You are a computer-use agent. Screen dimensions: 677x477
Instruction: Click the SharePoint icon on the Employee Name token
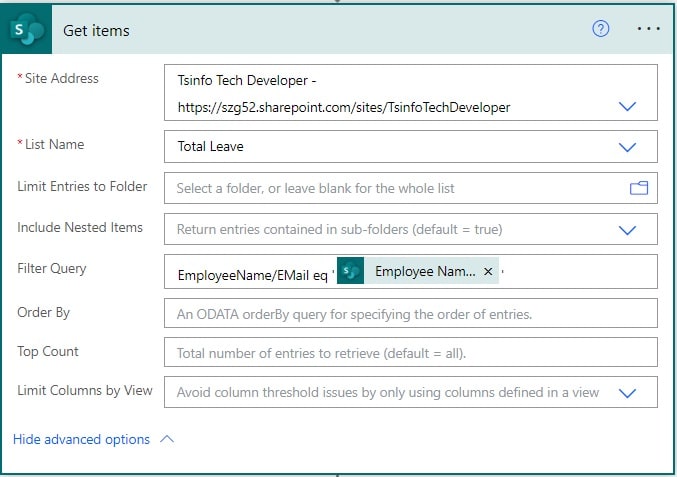[x=350, y=271]
